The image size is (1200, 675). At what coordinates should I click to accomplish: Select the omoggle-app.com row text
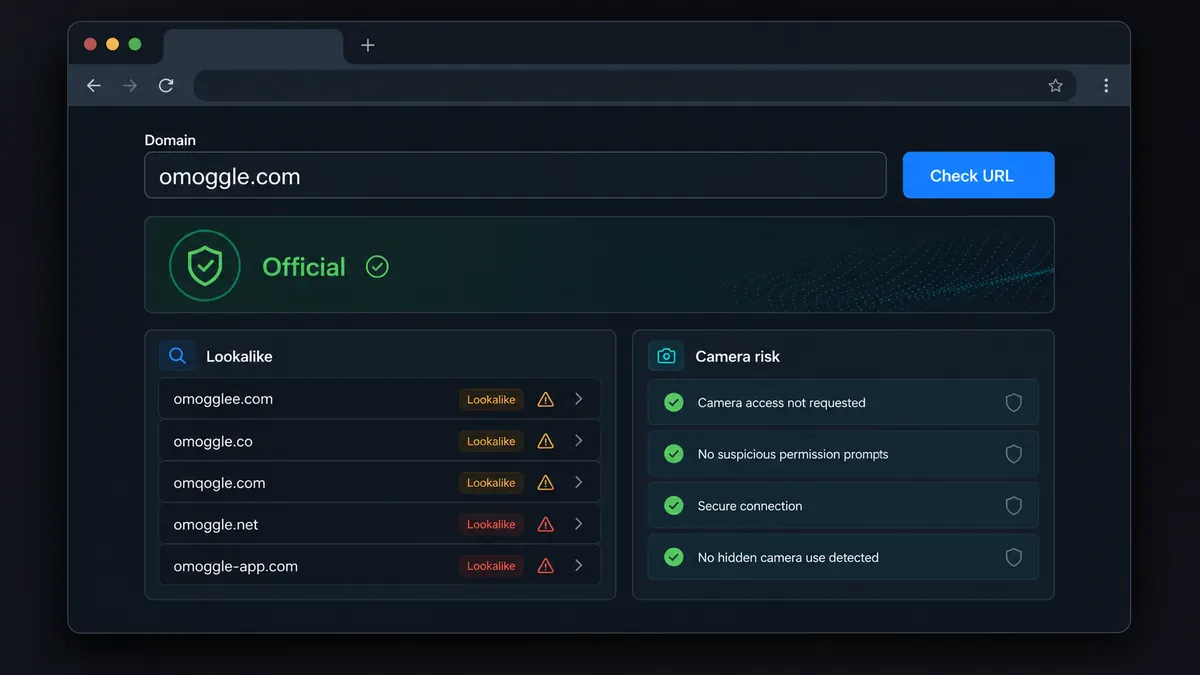coord(235,566)
